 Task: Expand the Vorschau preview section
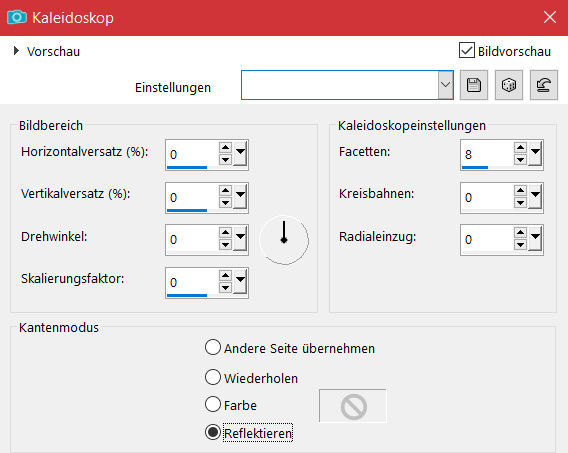tap(16, 51)
